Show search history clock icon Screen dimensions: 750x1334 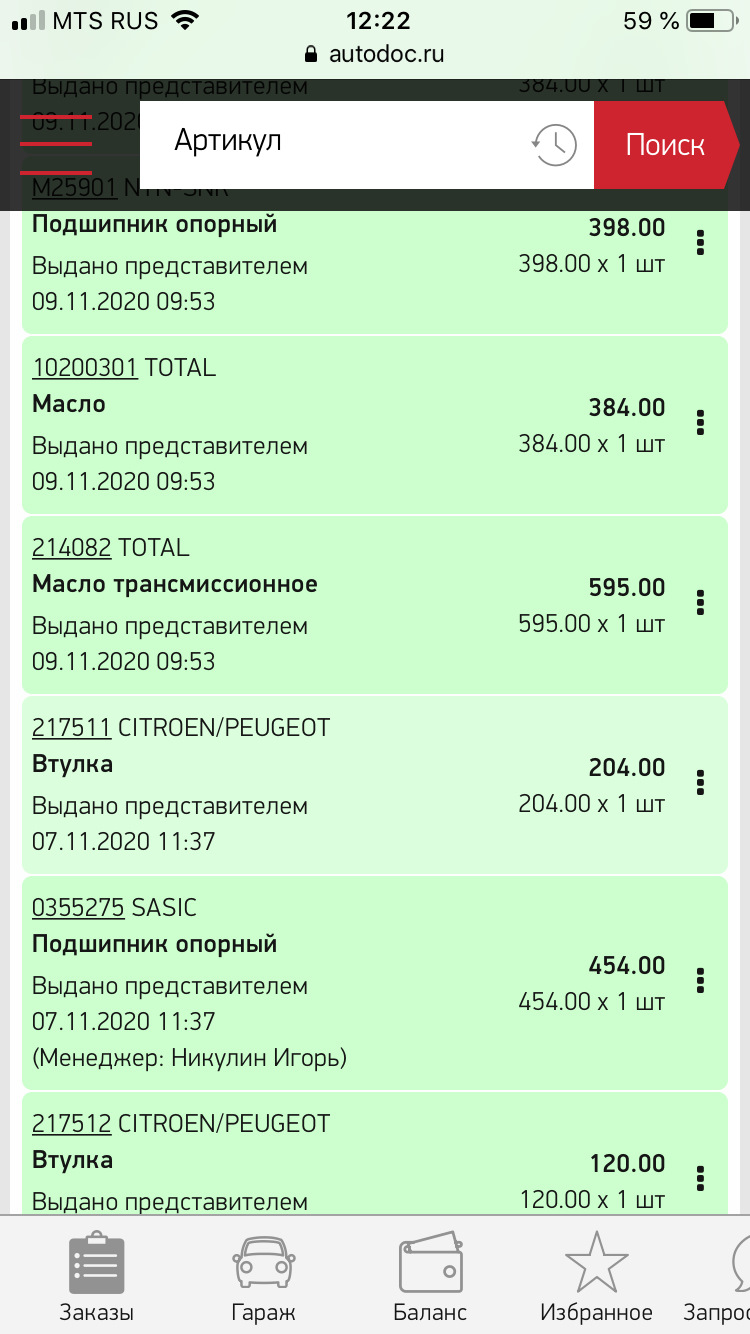click(553, 145)
